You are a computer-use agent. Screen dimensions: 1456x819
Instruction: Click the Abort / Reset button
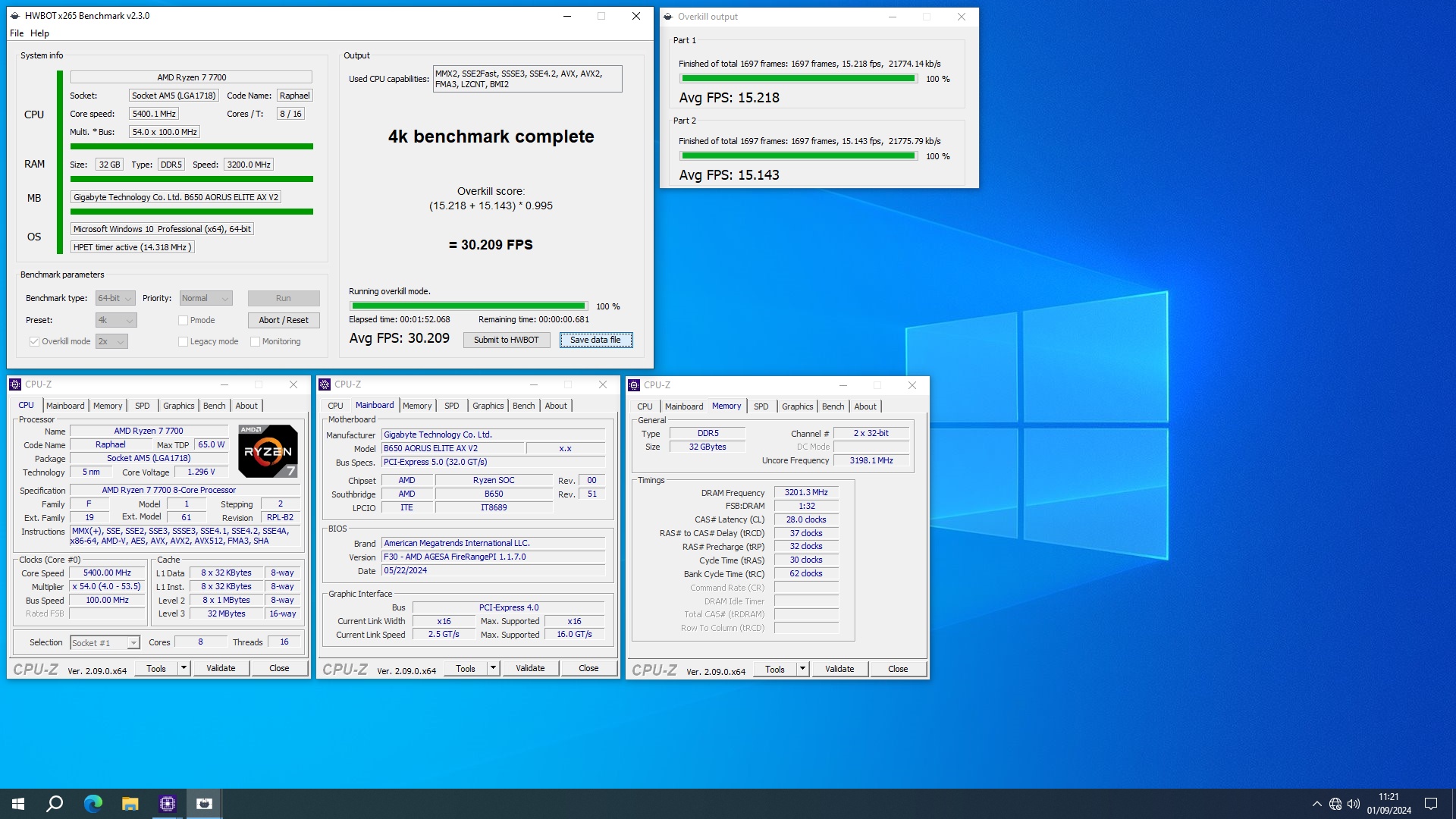pos(284,320)
